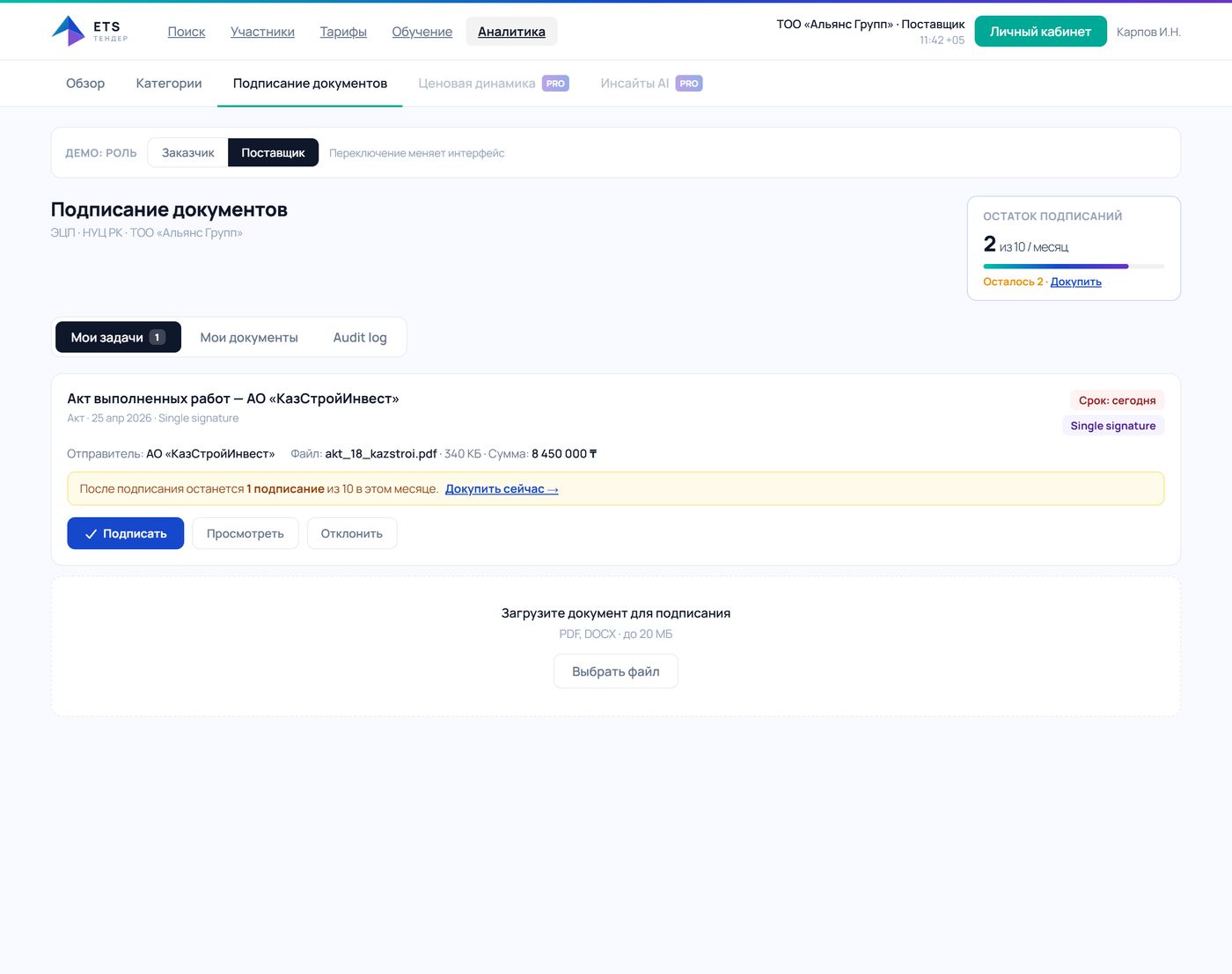Select the Аналитика navigation item

[x=511, y=32]
